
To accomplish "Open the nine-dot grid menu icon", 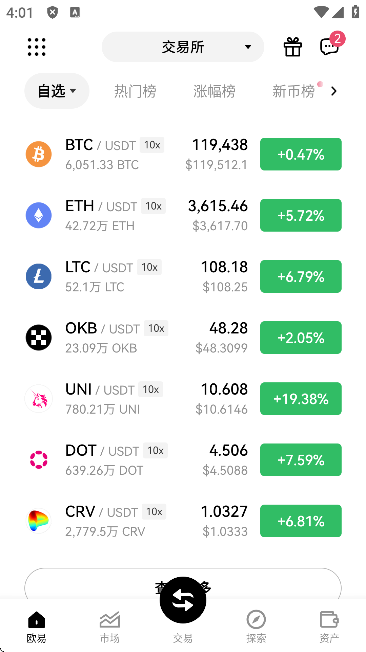I will pyautogui.click(x=37, y=47).
